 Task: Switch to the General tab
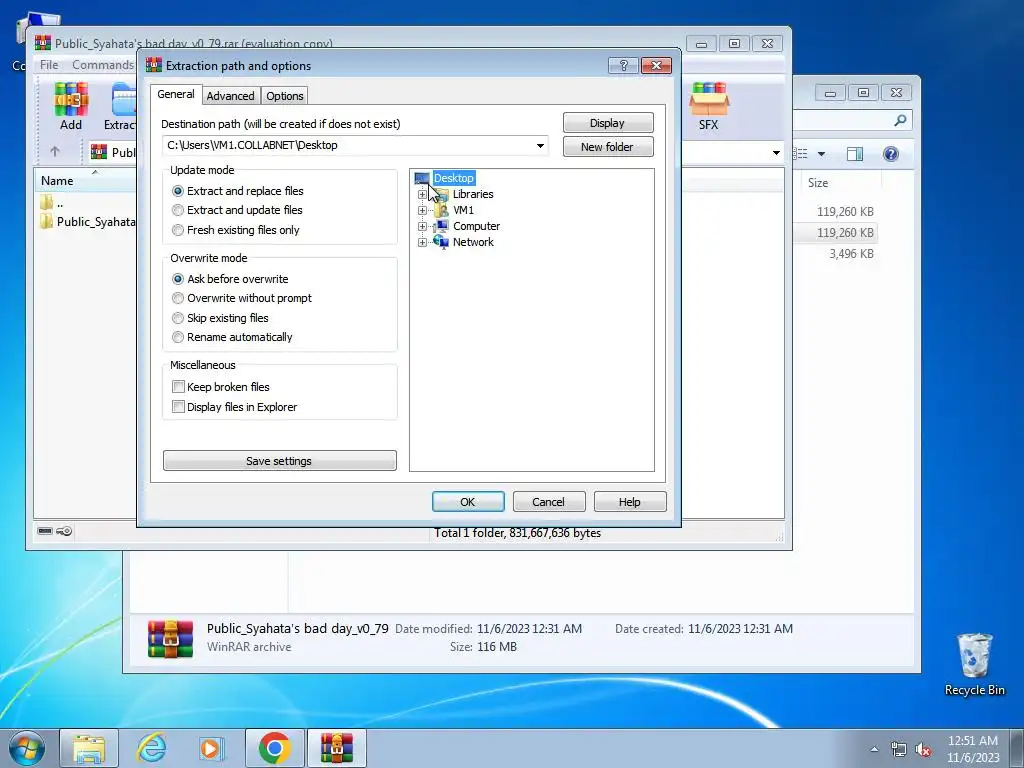pyautogui.click(x=176, y=94)
